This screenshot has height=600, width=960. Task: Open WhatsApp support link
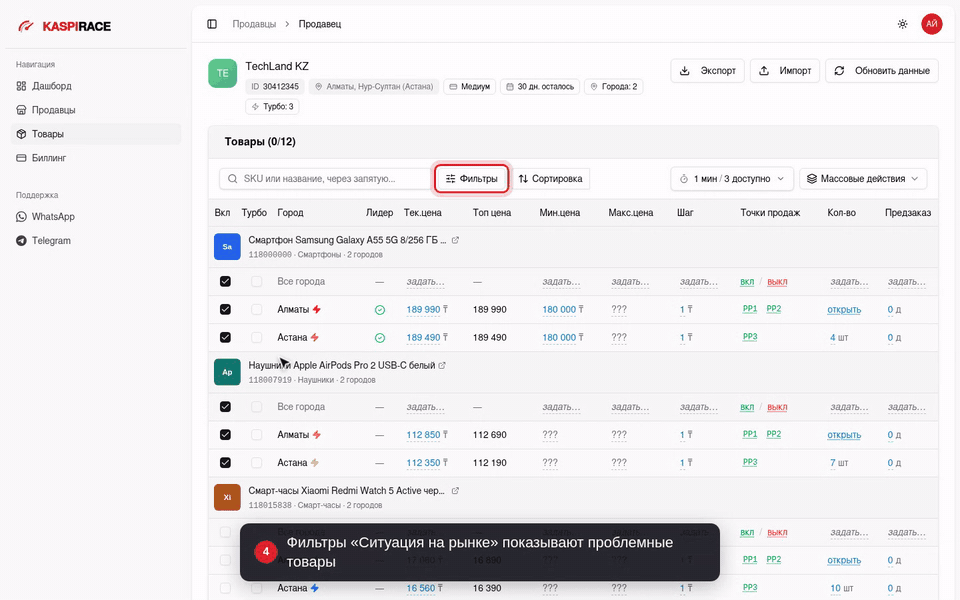coord(96,216)
